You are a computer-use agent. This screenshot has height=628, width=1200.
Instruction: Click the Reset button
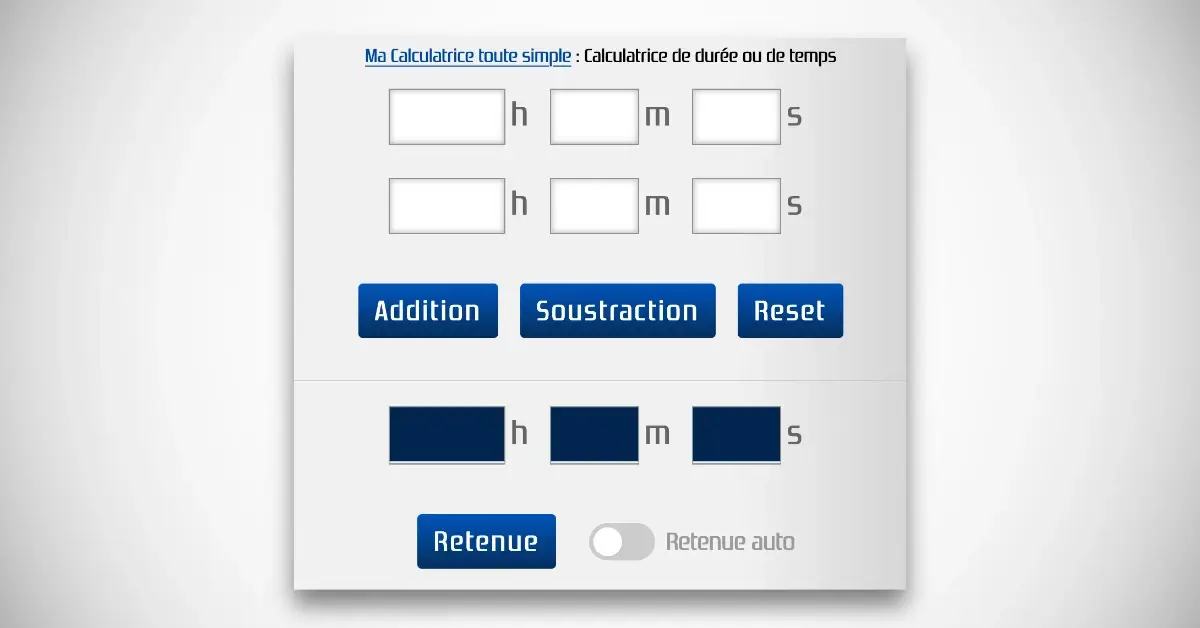pos(790,311)
